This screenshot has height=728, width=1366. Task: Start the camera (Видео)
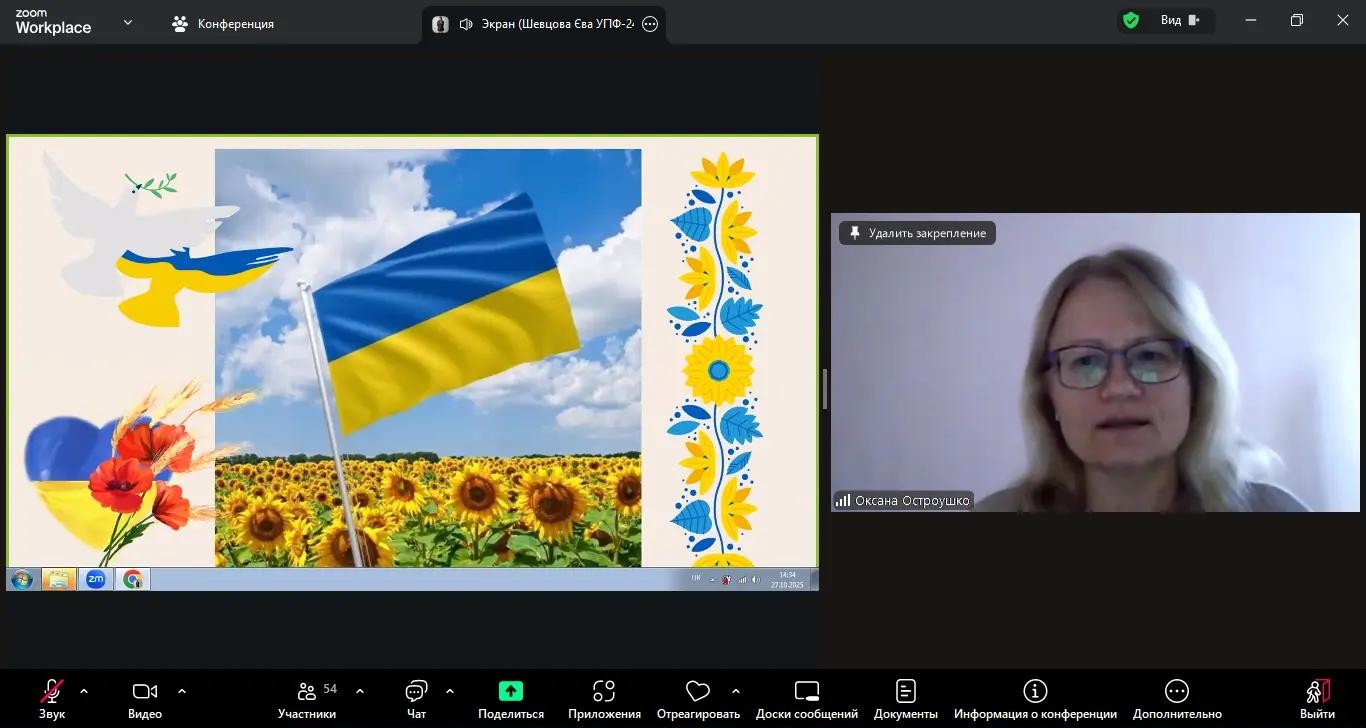point(144,697)
